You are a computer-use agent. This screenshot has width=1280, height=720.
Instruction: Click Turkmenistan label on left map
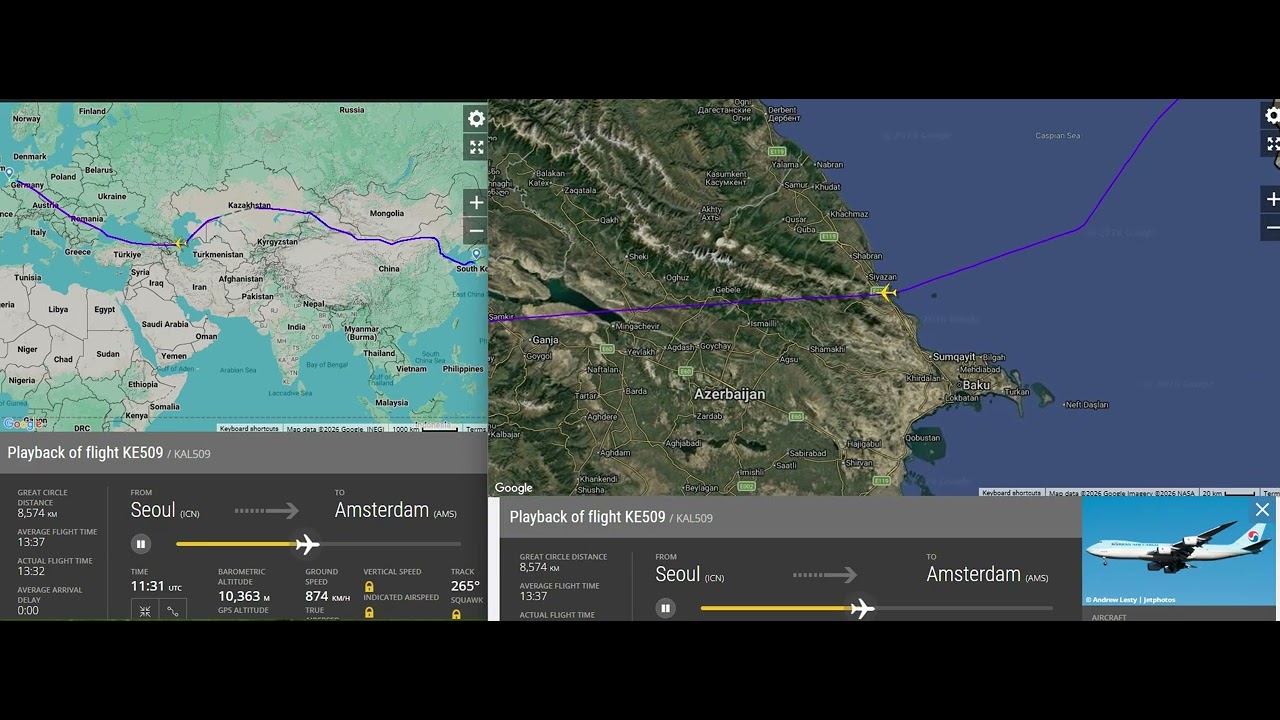tap(217, 254)
